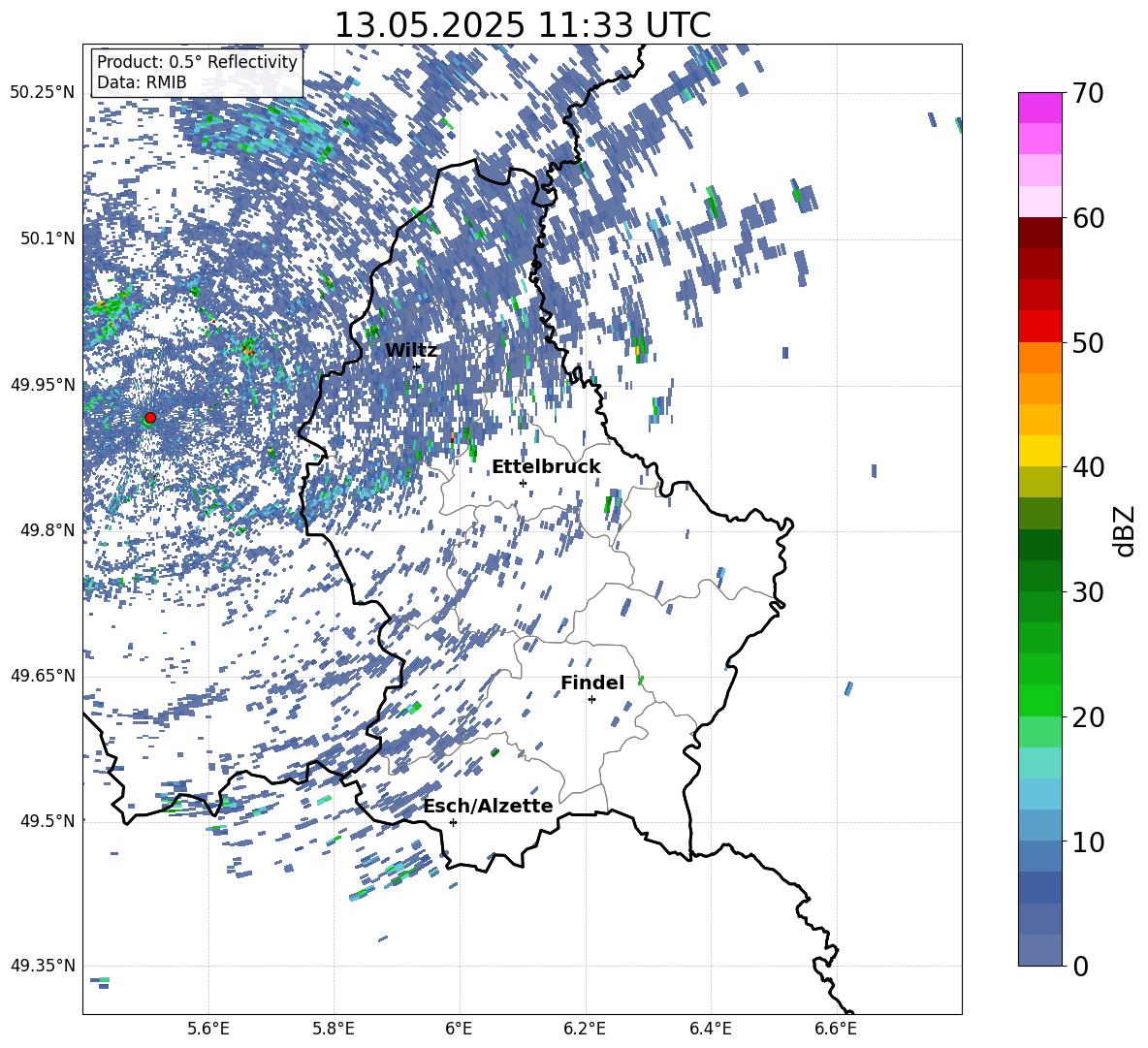Click the 20 colorbar tick label

coord(1088,717)
